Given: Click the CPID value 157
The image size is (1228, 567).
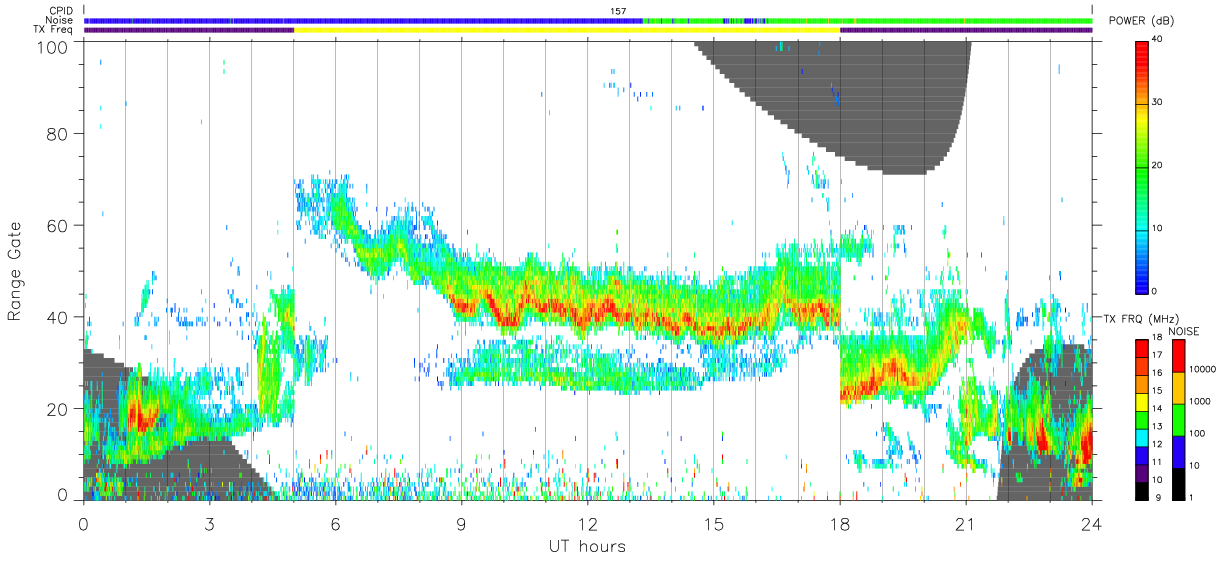Looking at the screenshot, I should 617,11.
